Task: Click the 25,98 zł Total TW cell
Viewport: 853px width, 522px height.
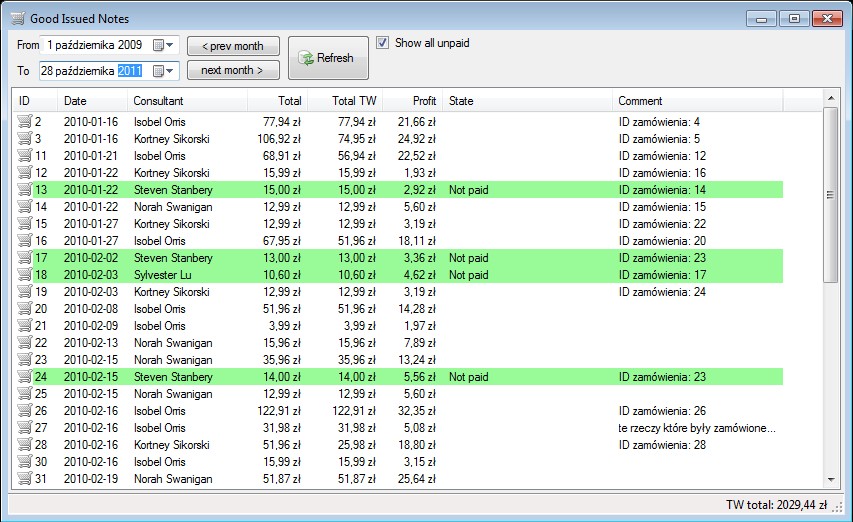Action: tap(357, 445)
